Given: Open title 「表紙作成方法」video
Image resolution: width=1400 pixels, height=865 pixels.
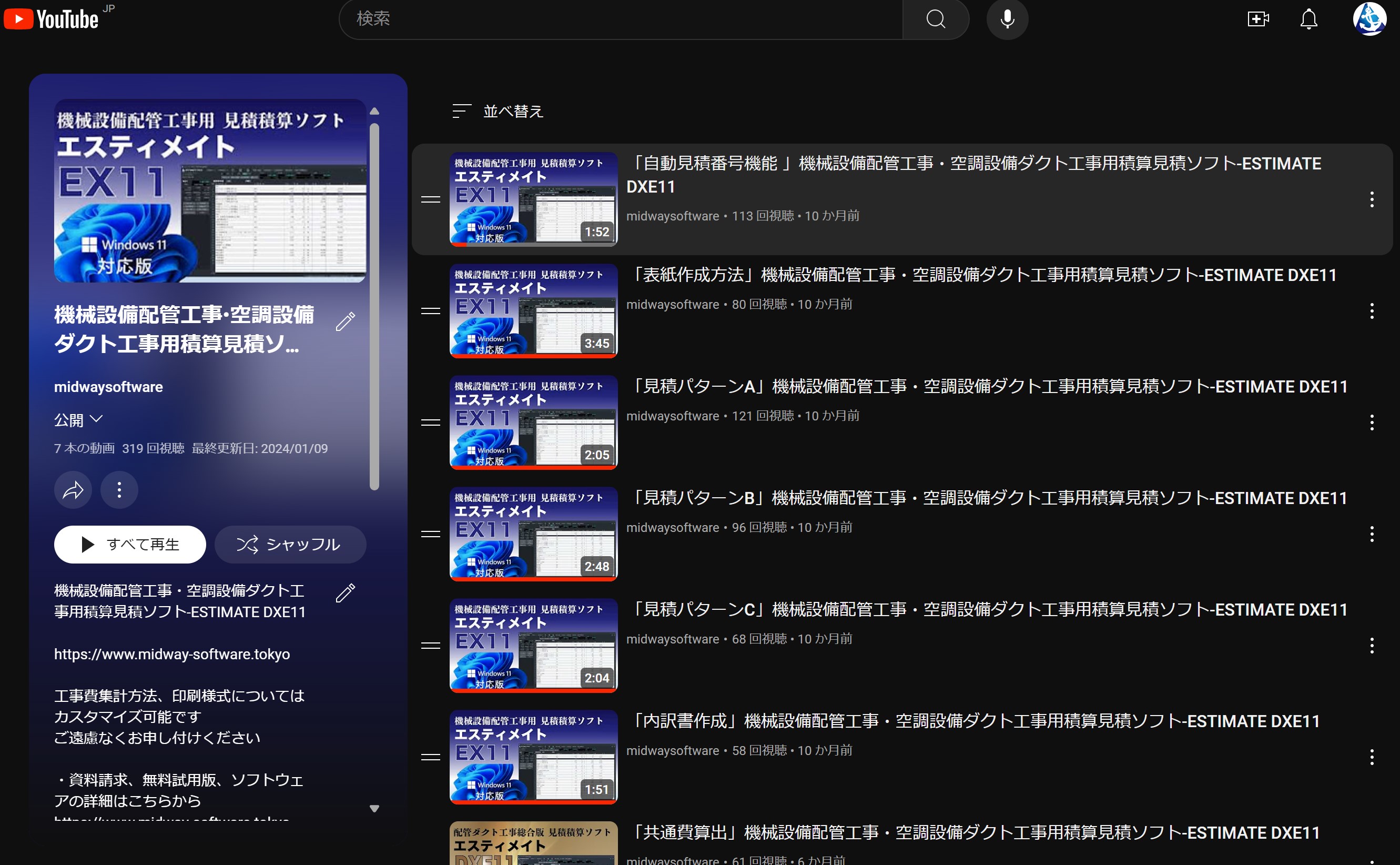Looking at the screenshot, I should click(981, 275).
